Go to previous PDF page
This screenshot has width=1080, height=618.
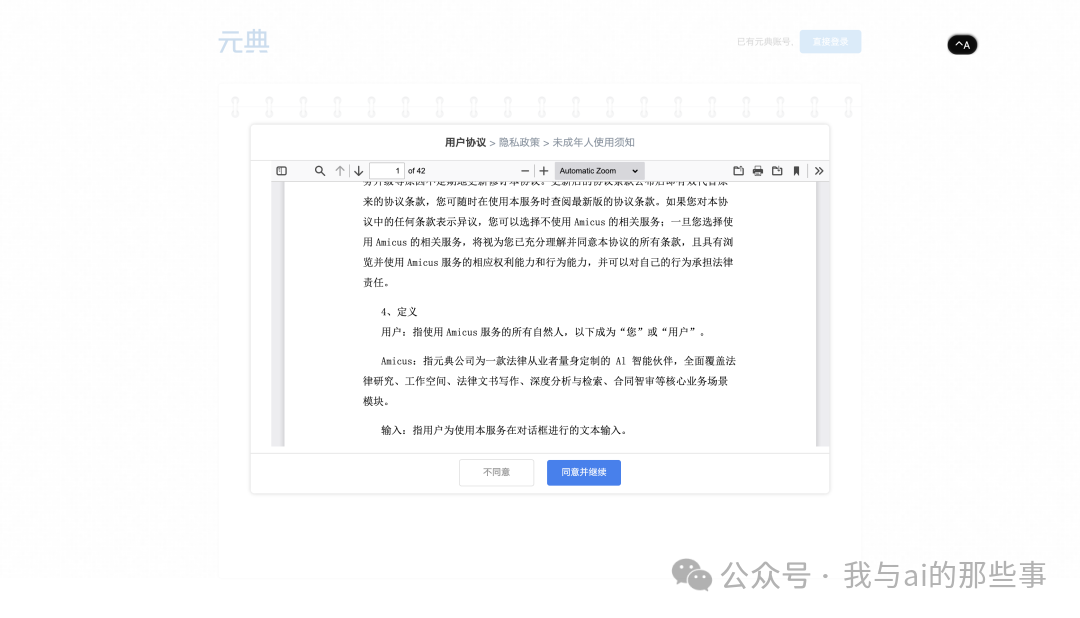[340, 171]
